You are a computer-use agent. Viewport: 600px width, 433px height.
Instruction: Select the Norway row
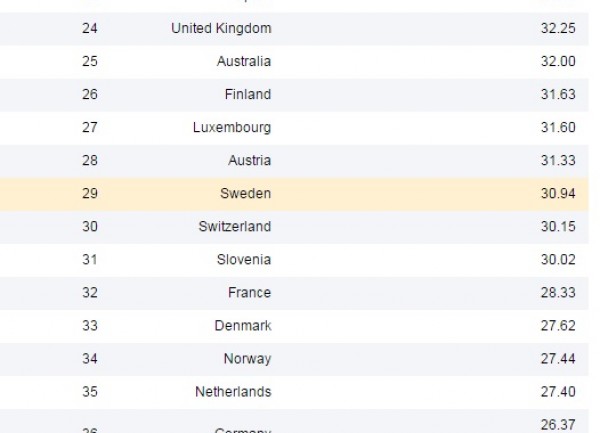[x=294, y=359]
